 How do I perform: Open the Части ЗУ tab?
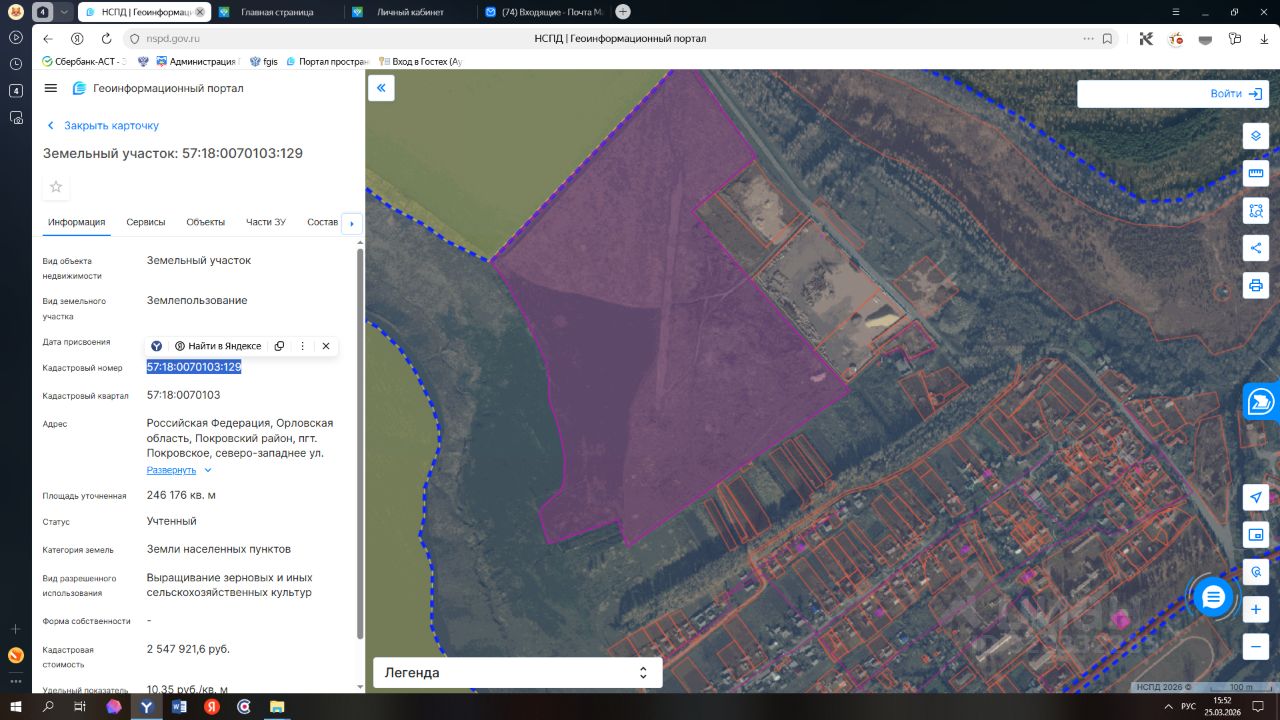266,222
